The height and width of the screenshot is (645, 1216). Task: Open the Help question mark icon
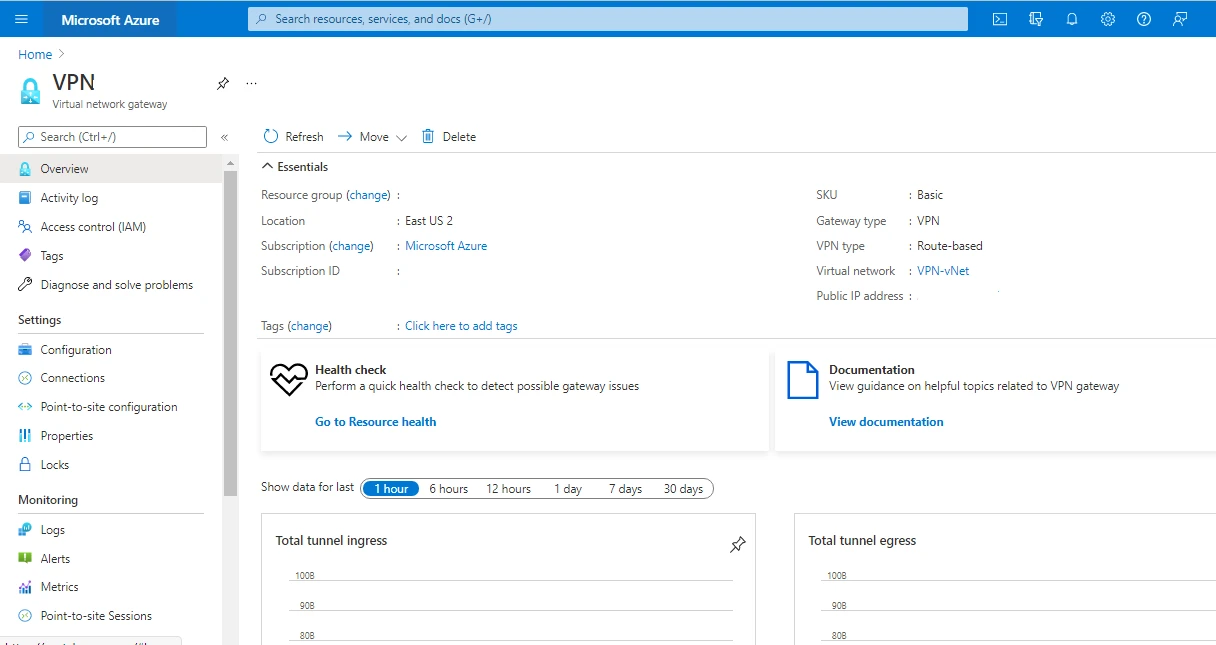pyautogui.click(x=1143, y=18)
